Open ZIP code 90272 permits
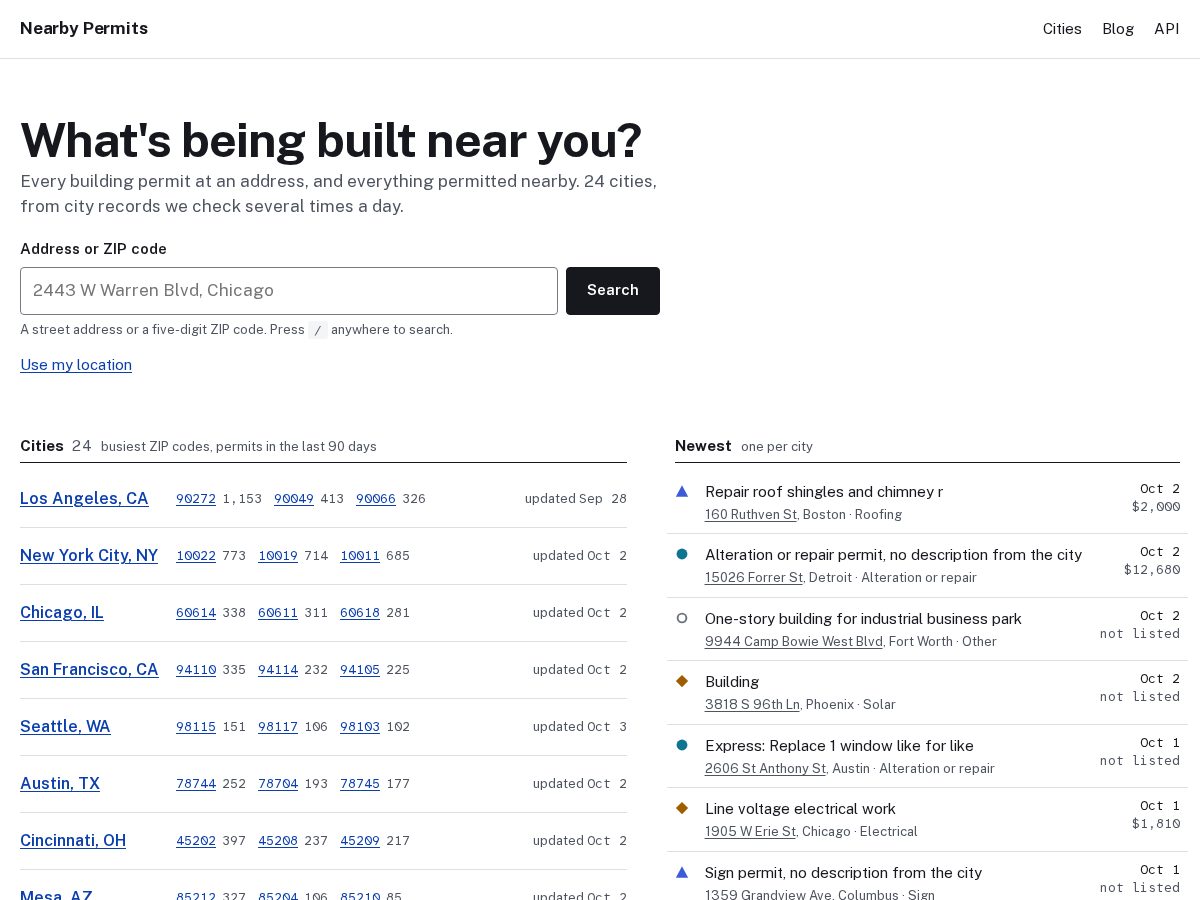The height and width of the screenshot is (900, 1200). tap(196, 499)
